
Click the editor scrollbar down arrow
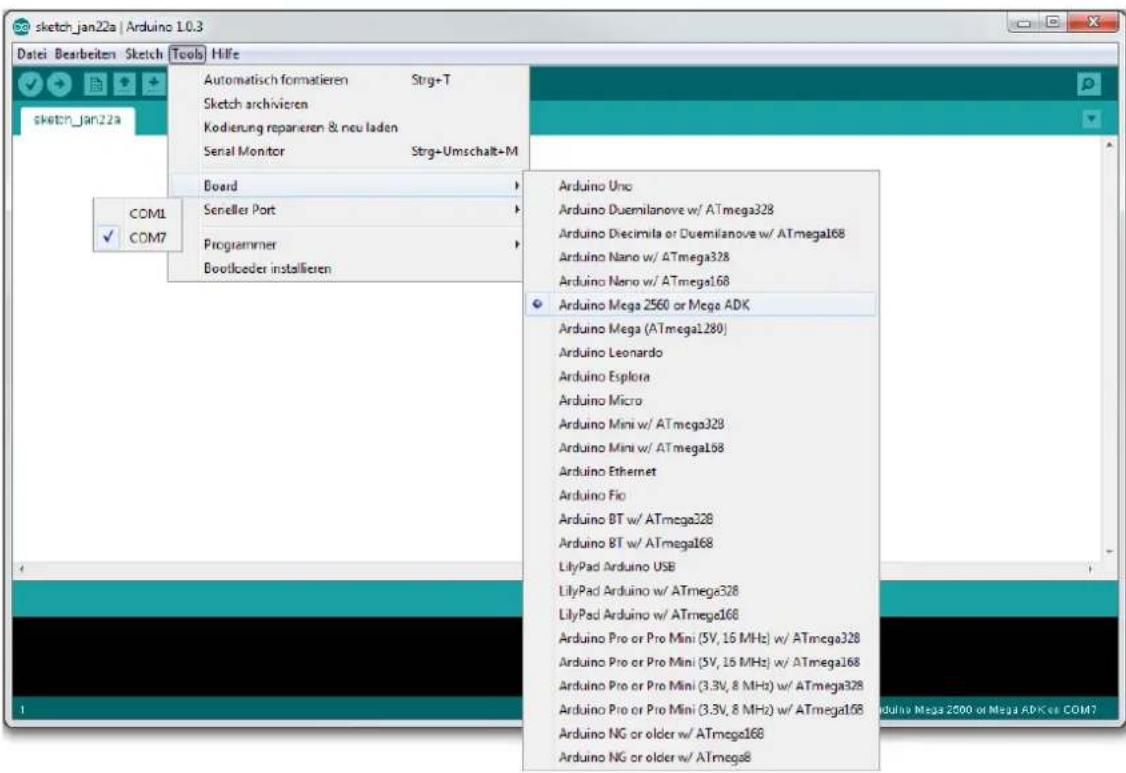click(1109, 552)
